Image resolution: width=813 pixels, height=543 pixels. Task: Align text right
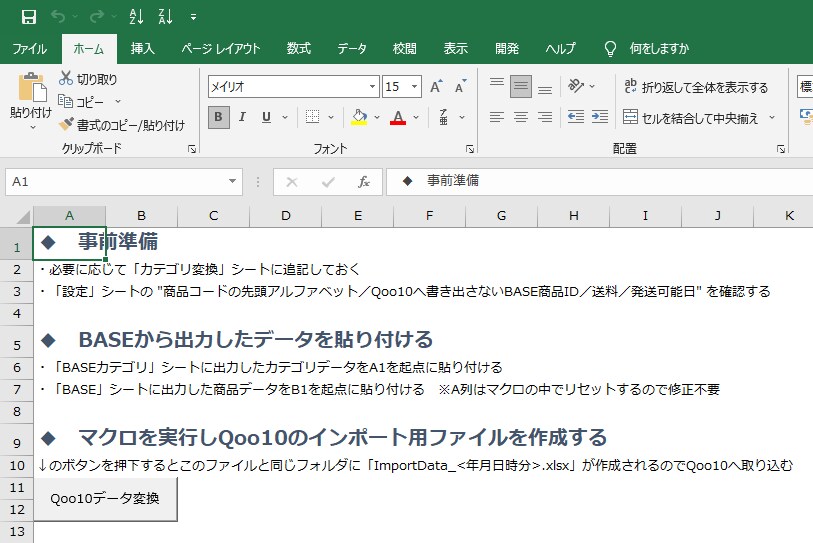tap(544, 117)
